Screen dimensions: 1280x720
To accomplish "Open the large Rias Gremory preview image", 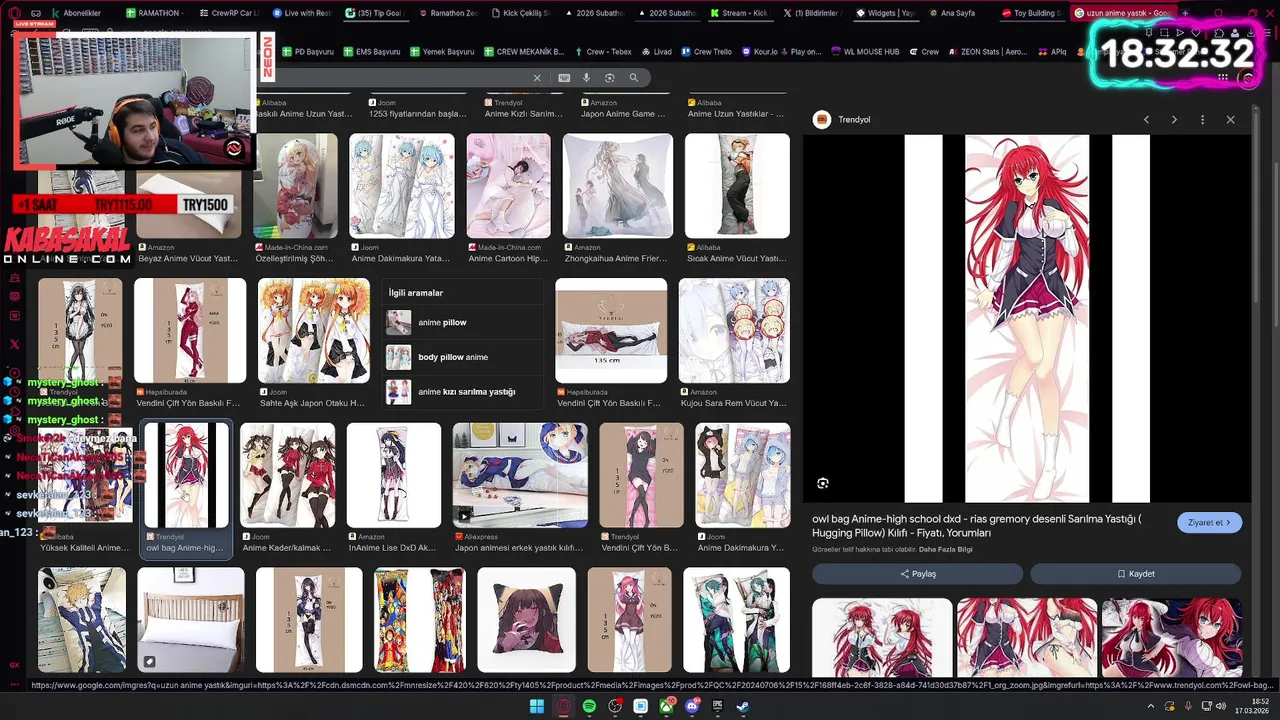I will 1027,318.
